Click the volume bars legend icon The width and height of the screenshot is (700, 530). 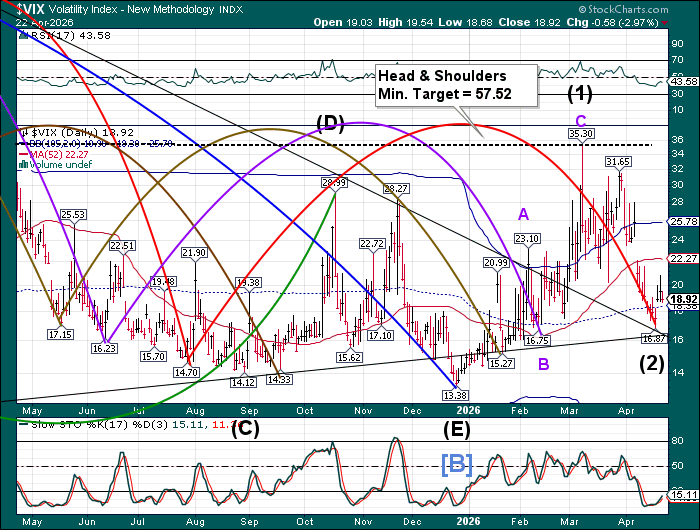point(24,165)
